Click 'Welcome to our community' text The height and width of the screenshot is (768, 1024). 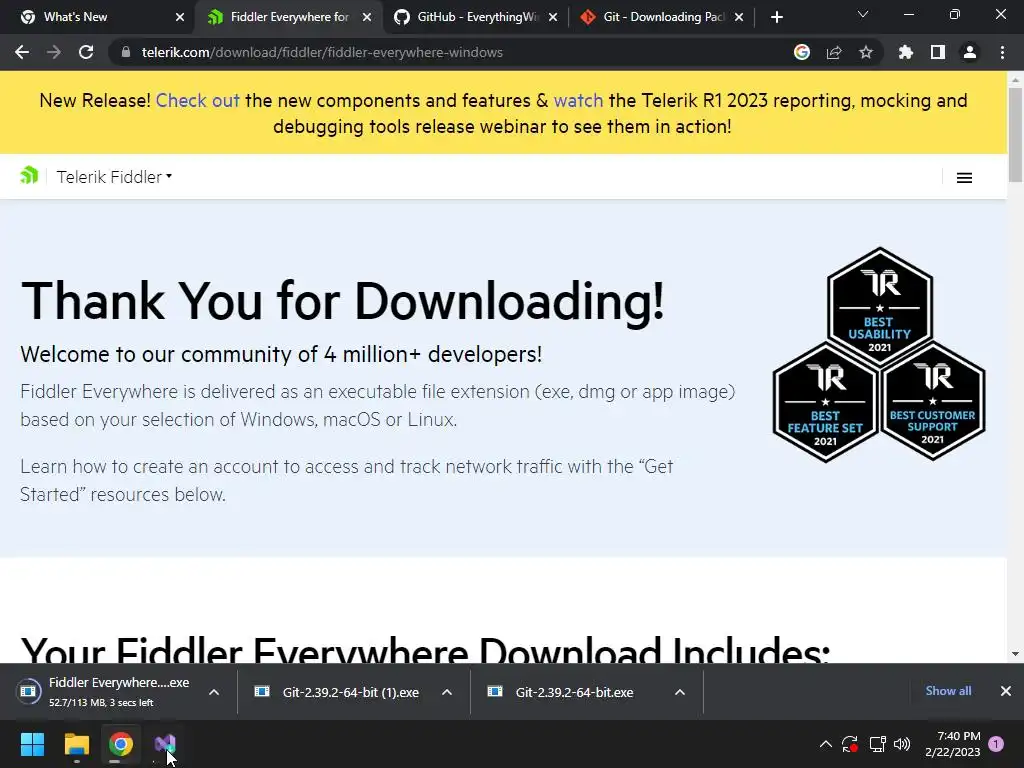point(281,355)
